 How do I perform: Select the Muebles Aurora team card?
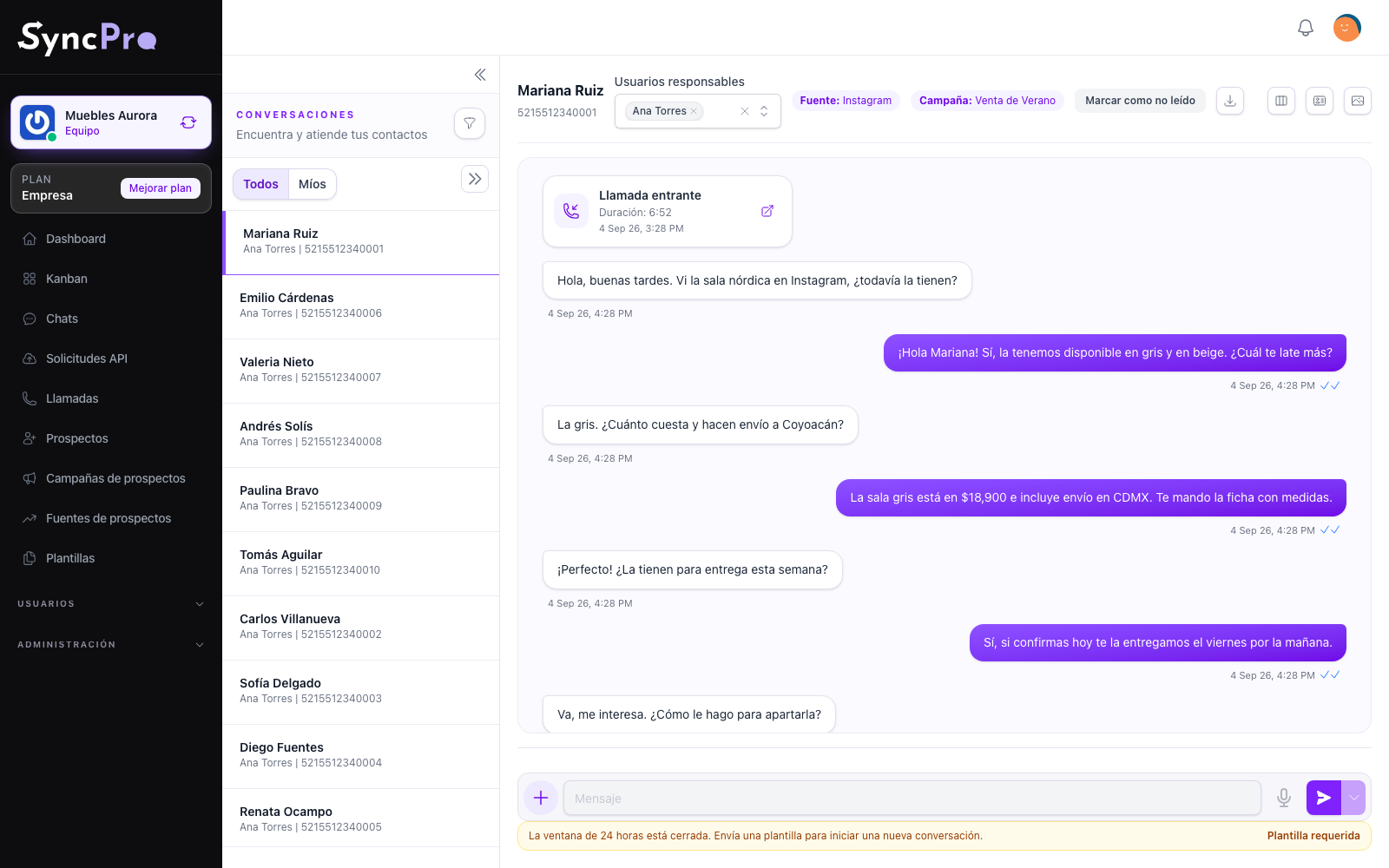pyautogui.click(x=111, y=122)
